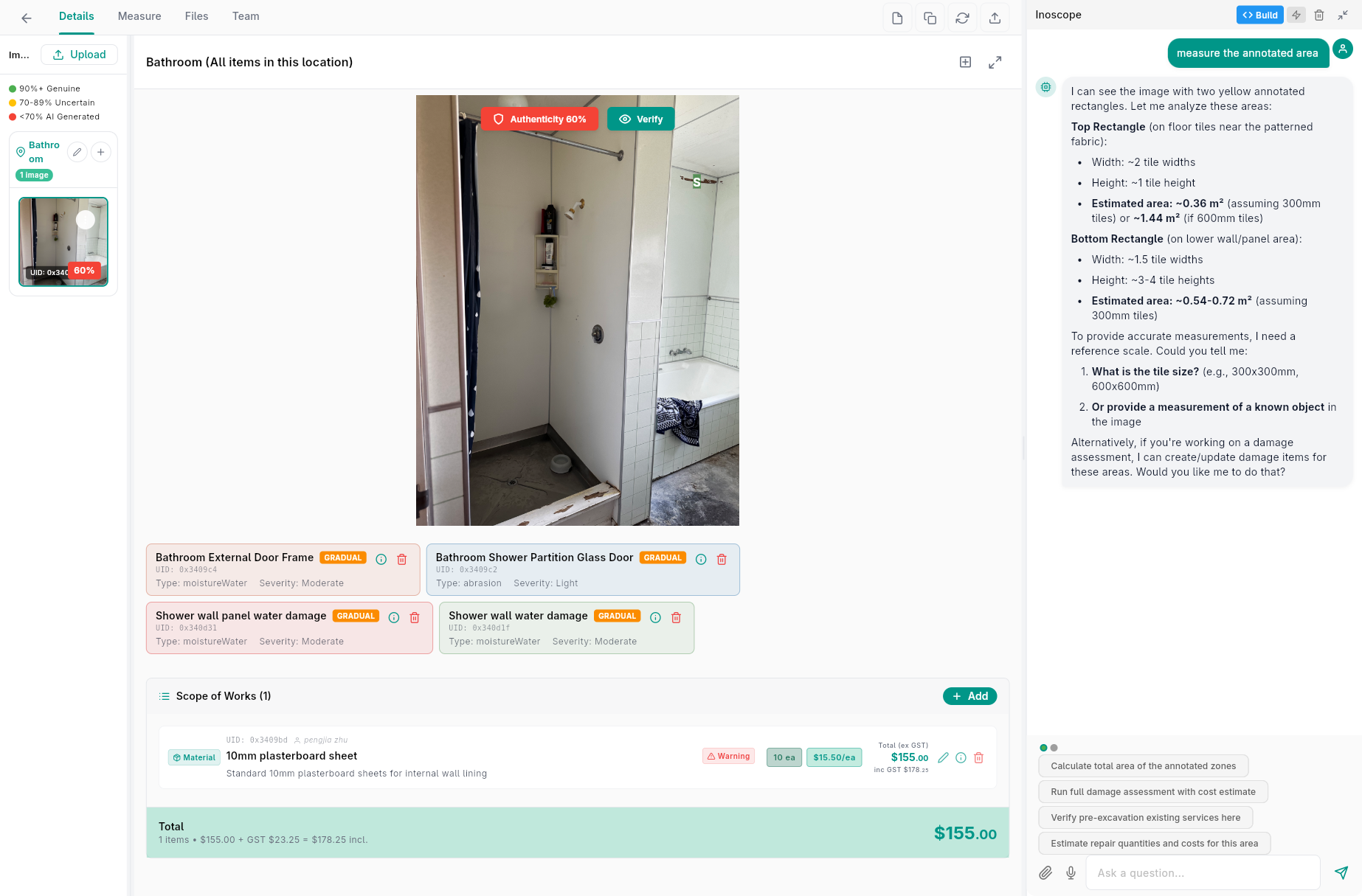The image size is (1362, 896).
Task: Click the Upload button
Action: (x=79, y=55)
